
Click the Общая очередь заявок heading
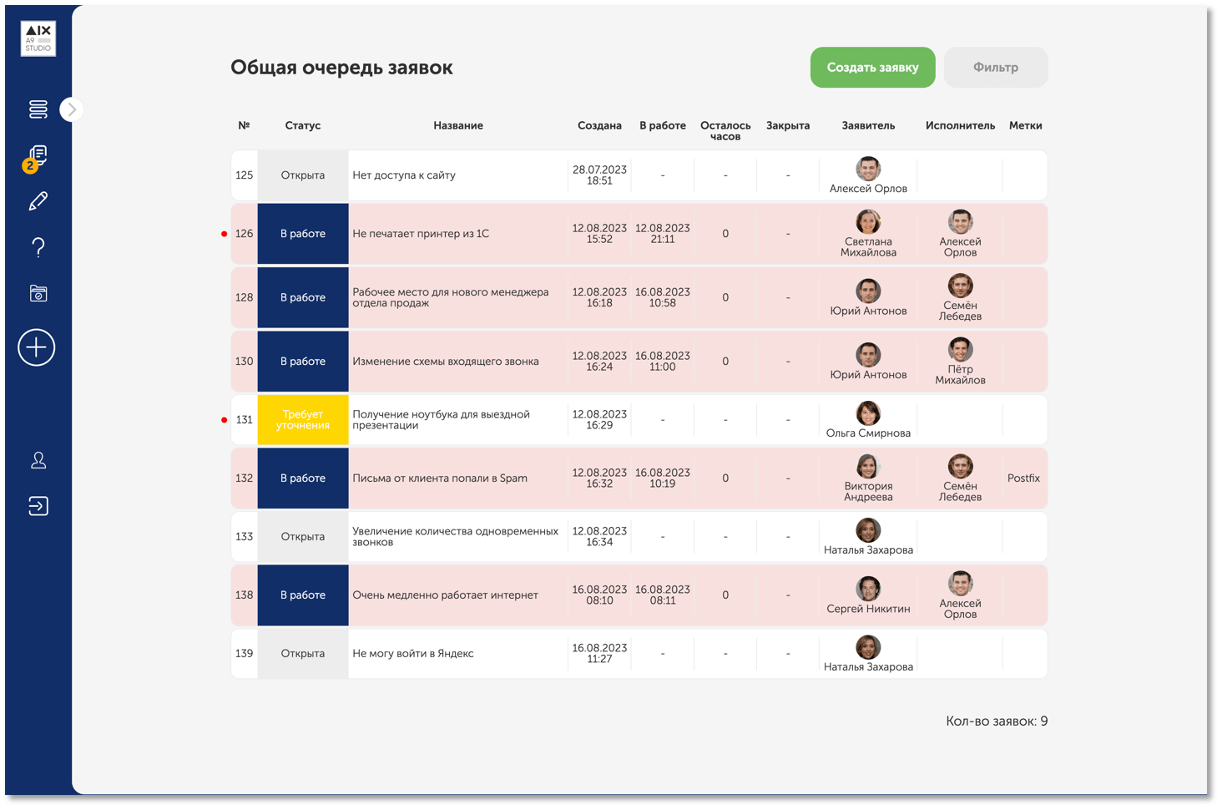pyautogui.click(x=342, y=68)
